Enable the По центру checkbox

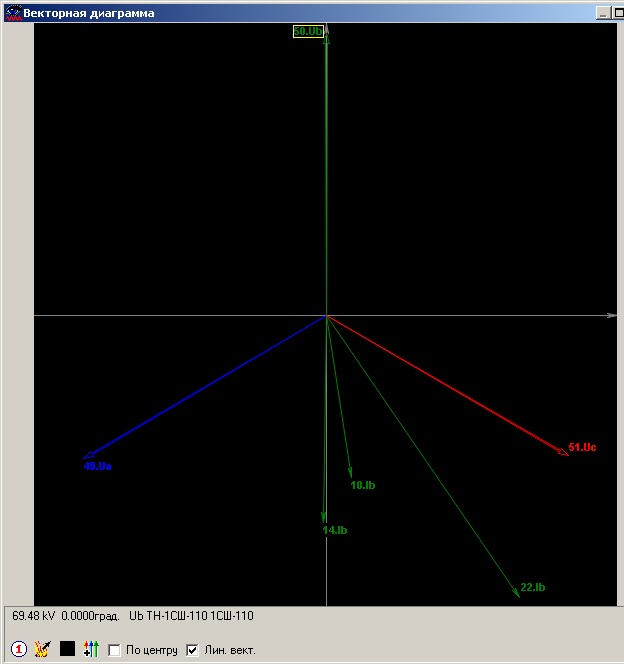pyautogui.click(x=114, y=650)
